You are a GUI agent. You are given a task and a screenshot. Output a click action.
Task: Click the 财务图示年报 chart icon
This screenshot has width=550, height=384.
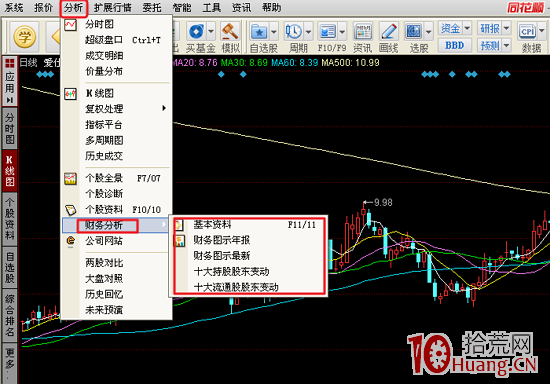180,241
